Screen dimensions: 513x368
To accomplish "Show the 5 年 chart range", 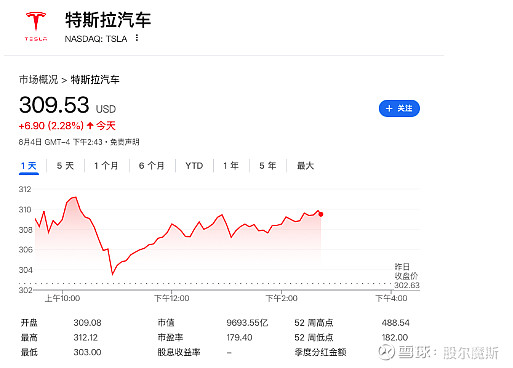I will pos(268,166).
